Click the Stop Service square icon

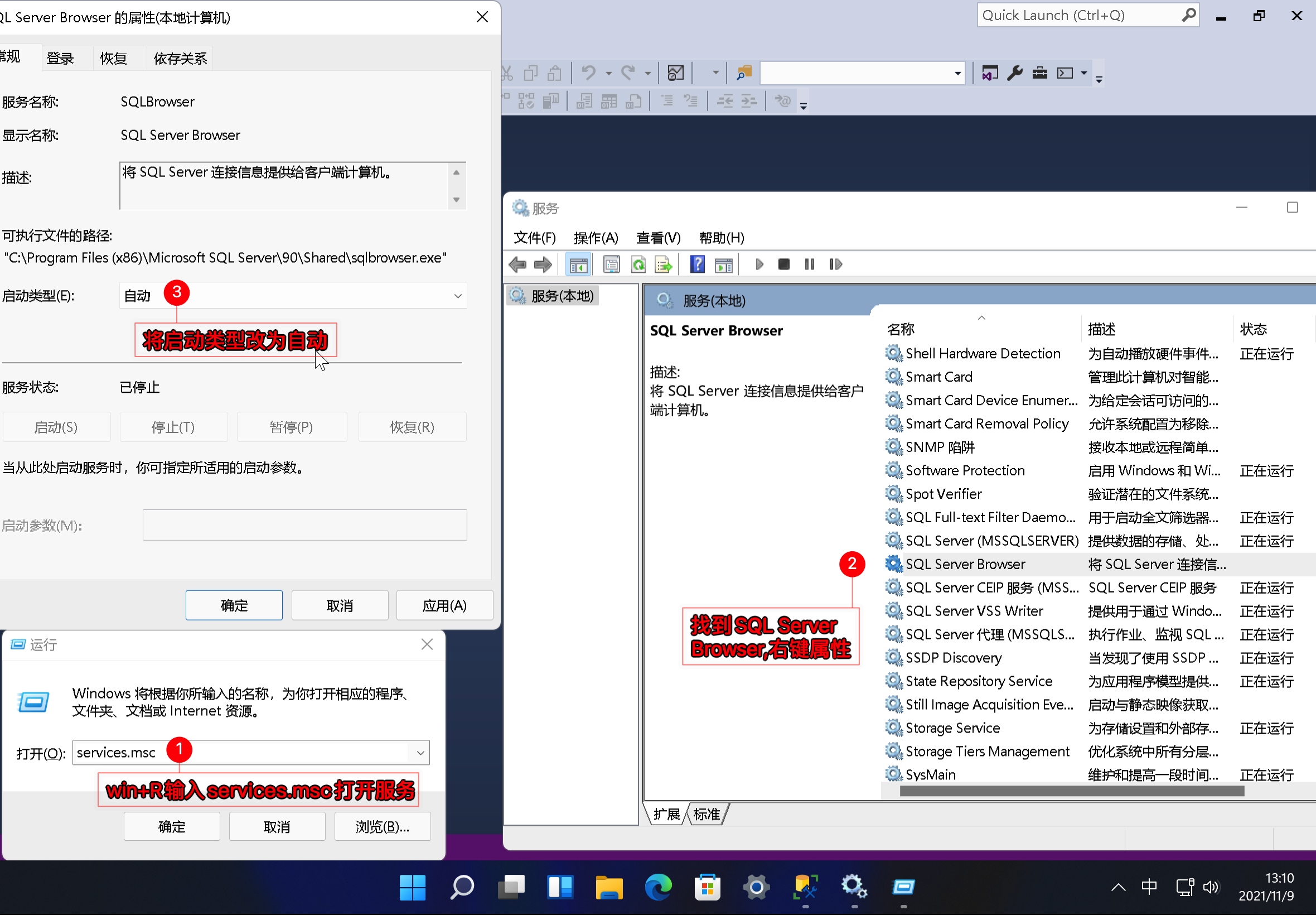point(784,264)
